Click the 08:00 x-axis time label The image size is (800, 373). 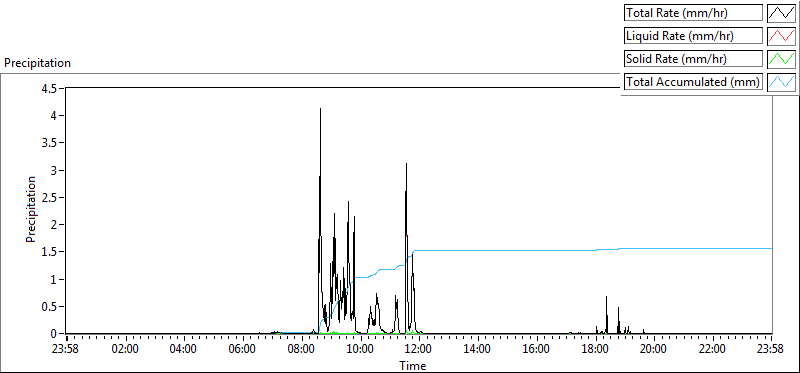pyautogui.click(x=302, y=350)
